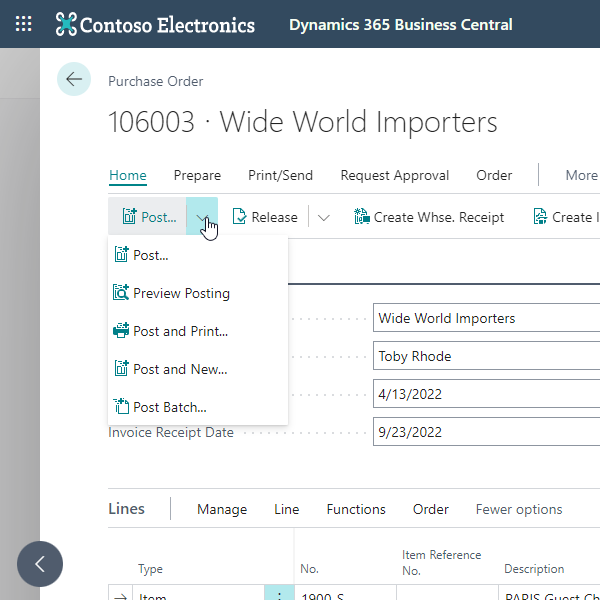
Task: Click the Create Whse. Receipt icon
Action: click(x=362, y=217)
